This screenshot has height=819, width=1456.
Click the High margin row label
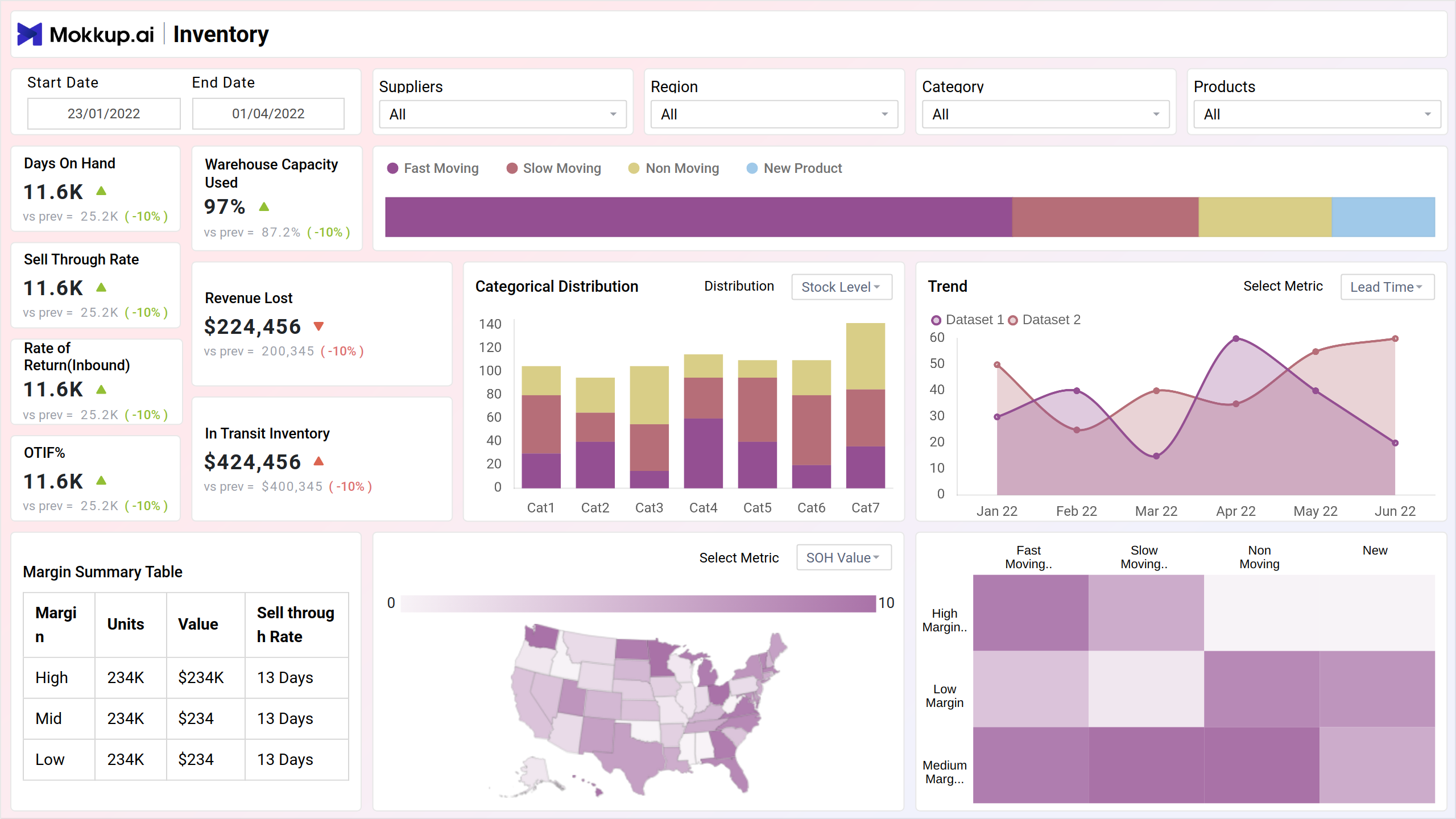click(x=52, y=677)
